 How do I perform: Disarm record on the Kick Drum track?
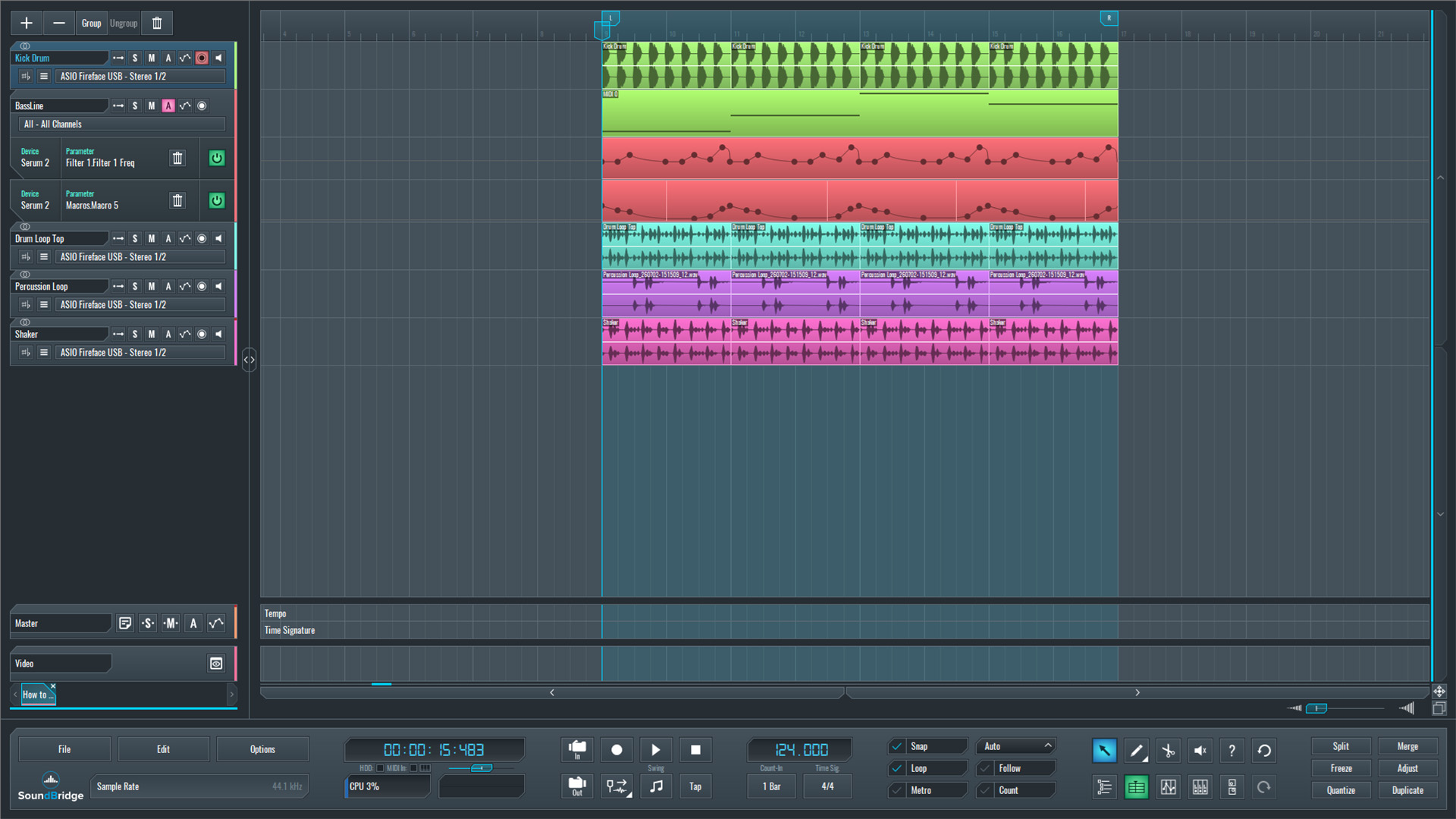[x=202, y=58]
